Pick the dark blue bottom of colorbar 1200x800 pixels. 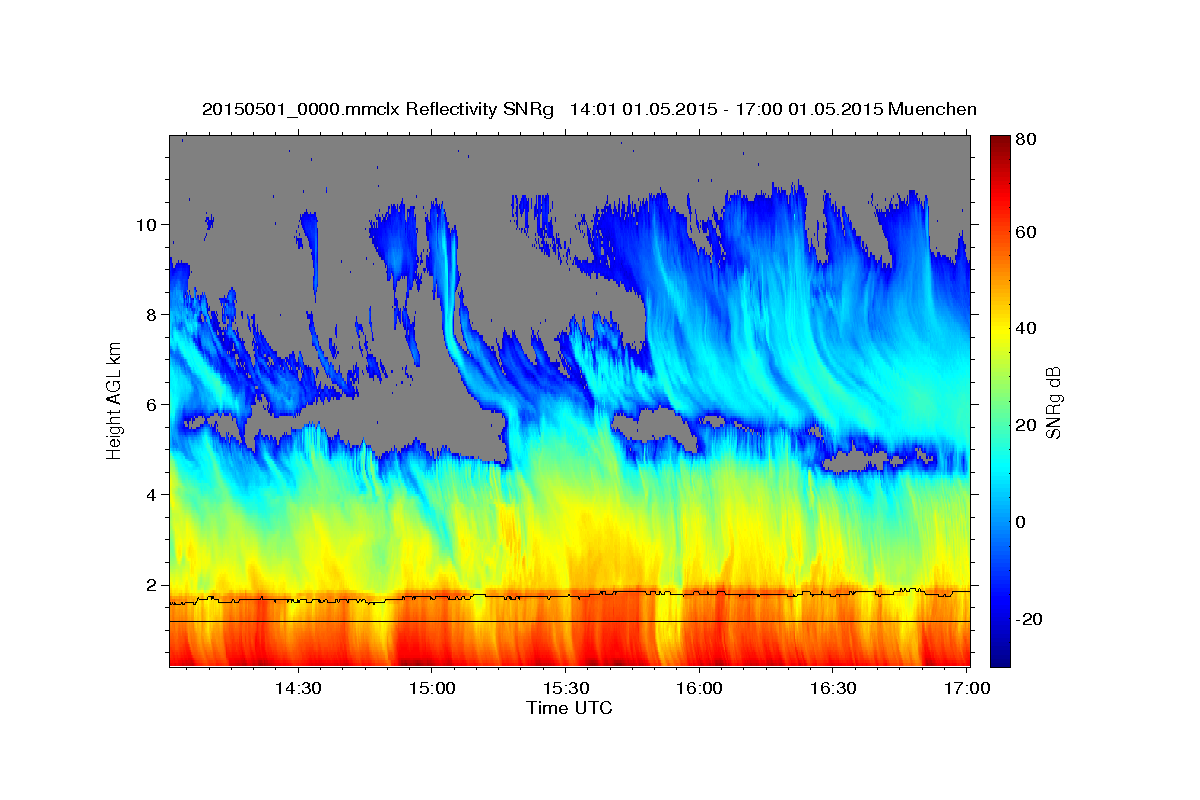coord(999,655)
